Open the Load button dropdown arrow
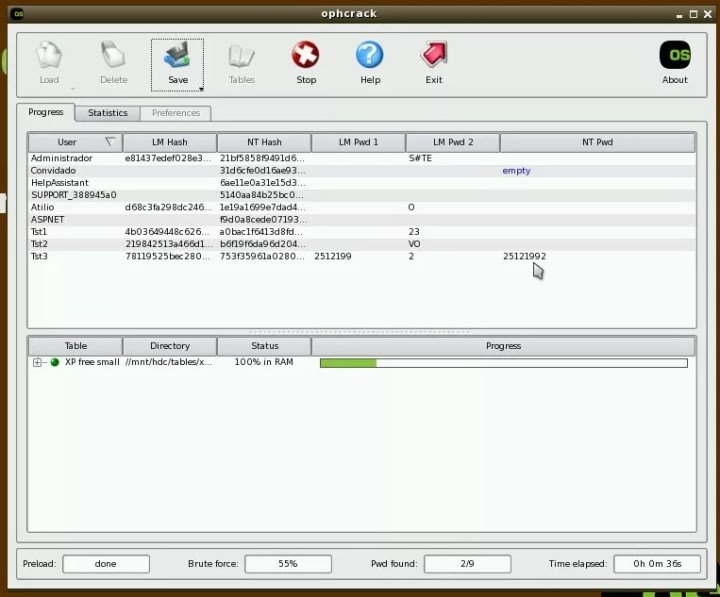Image resolution: width=720 pixels, height=597 pixels. coord(73,89)
